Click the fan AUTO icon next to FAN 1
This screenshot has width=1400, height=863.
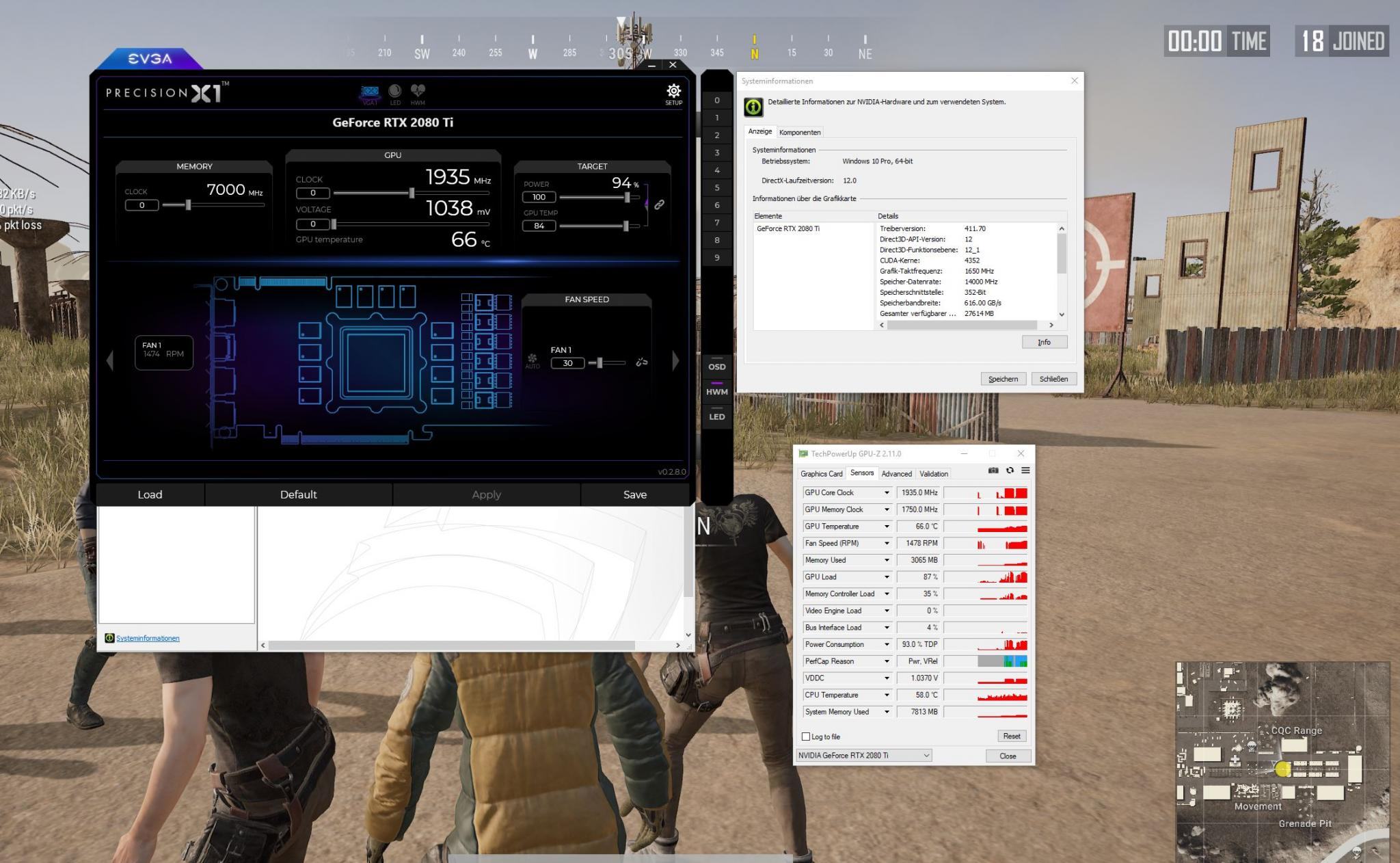pyautogui.click(x=533, y=360)
